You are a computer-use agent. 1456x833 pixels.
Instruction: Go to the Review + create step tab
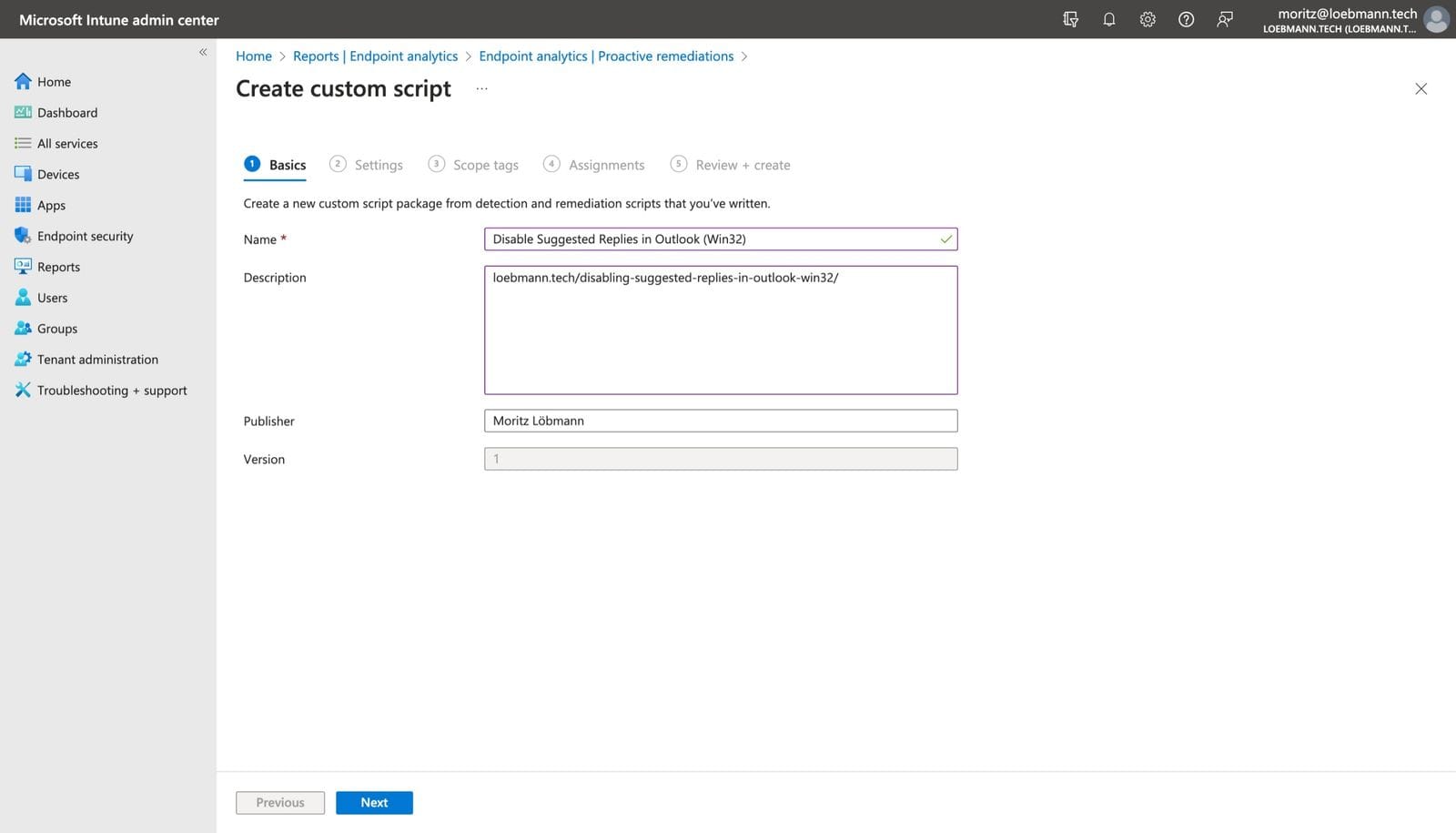(x=730, y=165)
